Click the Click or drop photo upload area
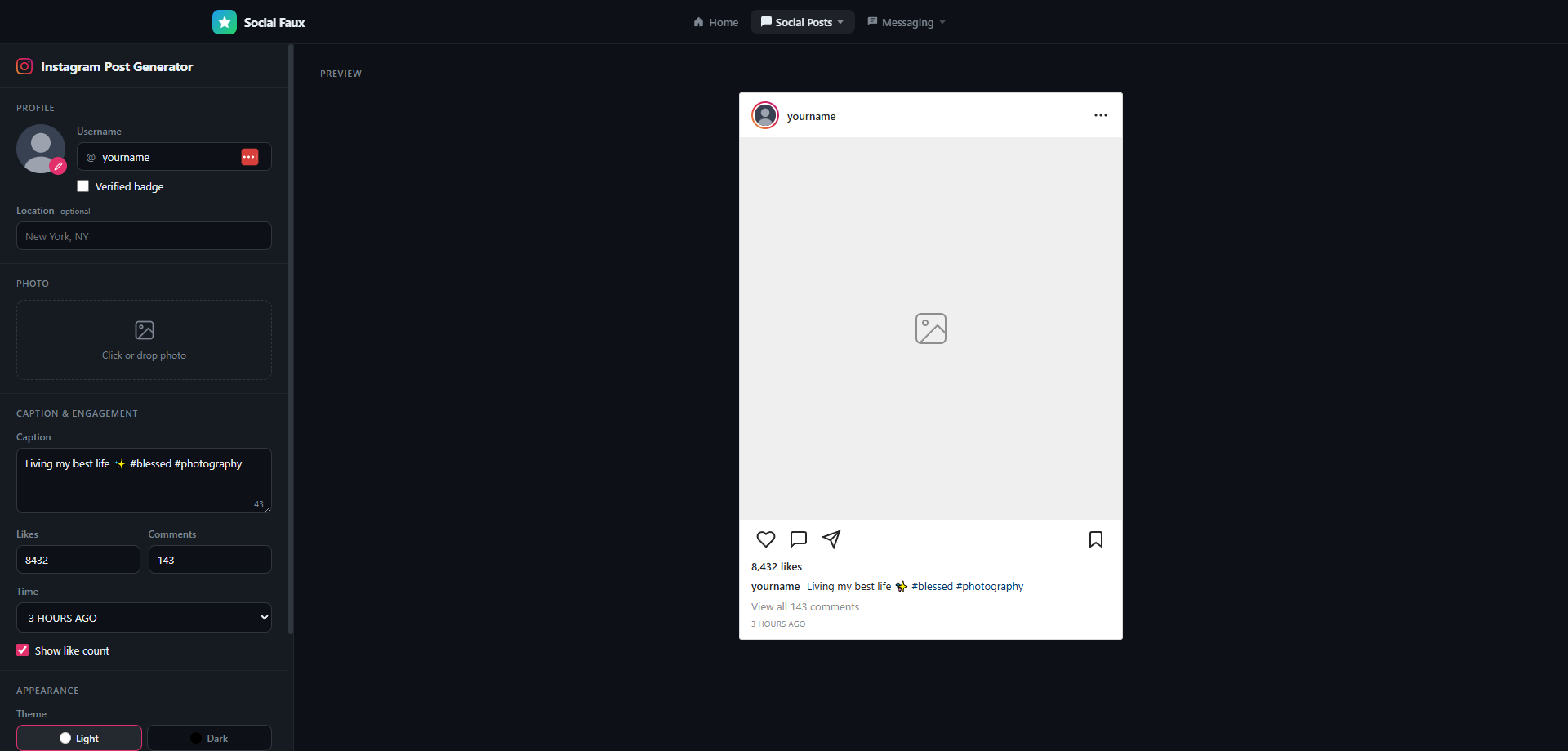The width and height of the screenshot is (1568, 751). click(x=144, y=340)
